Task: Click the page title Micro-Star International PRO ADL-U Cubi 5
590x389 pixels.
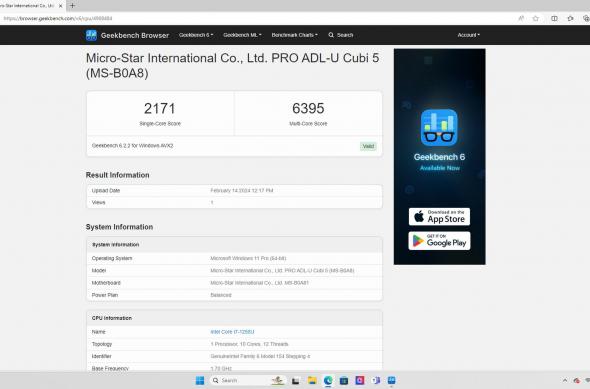Action: [x=233, y=65]
